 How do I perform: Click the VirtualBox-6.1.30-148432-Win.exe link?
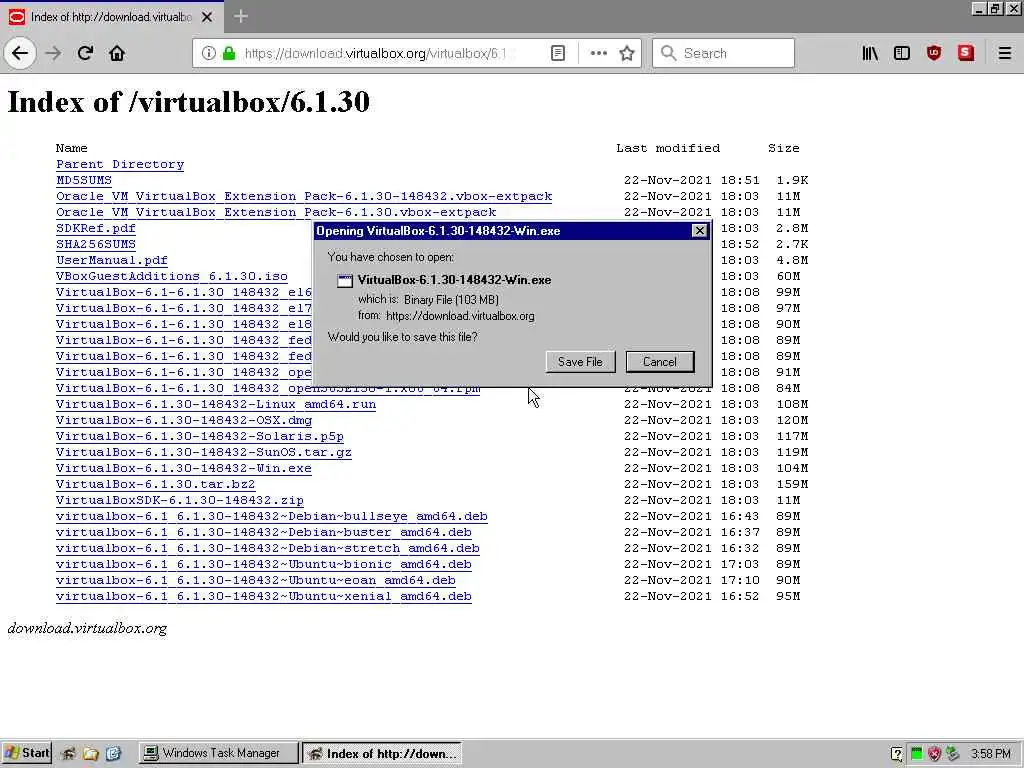(x=184, y=468)
